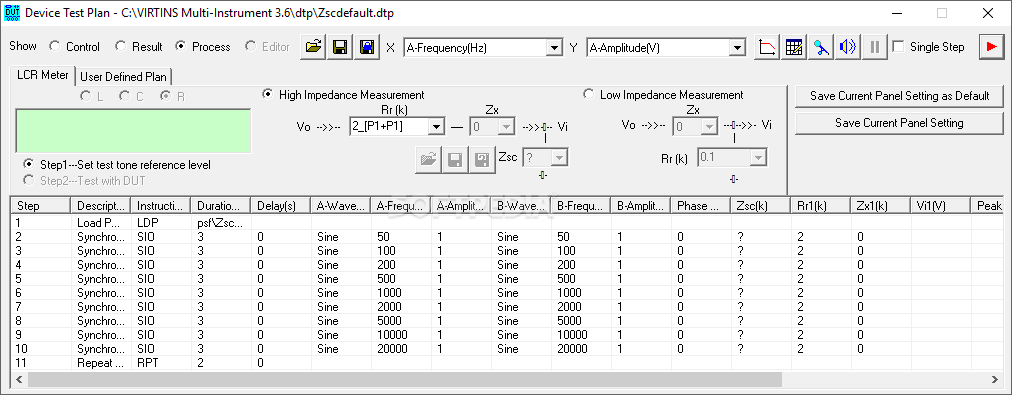The width and height of the screenshot is (1012, 395).
Task: Switch to the LCR Meter tab
Action: pos(42,75)
